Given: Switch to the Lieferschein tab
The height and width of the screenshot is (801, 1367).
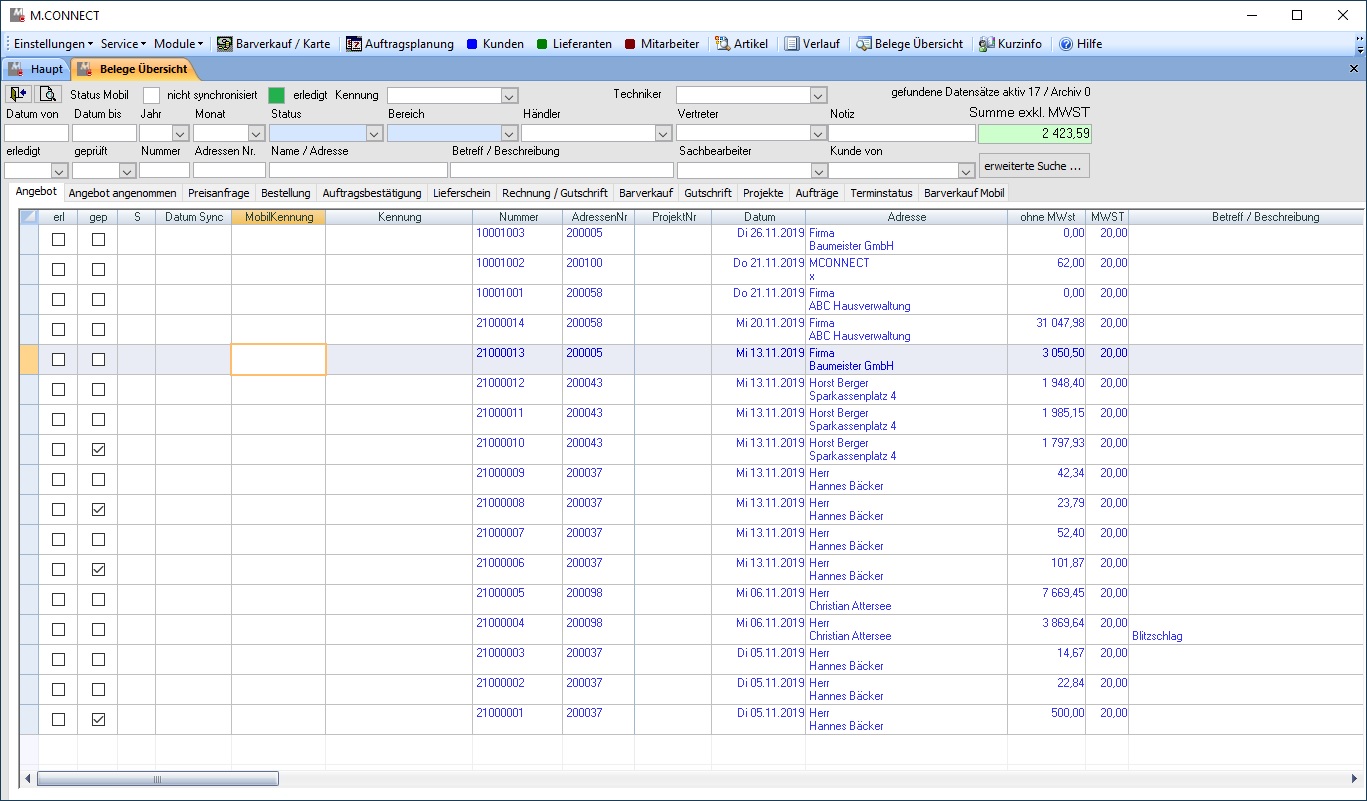Looking at the screenshot, I should (461, 193).
